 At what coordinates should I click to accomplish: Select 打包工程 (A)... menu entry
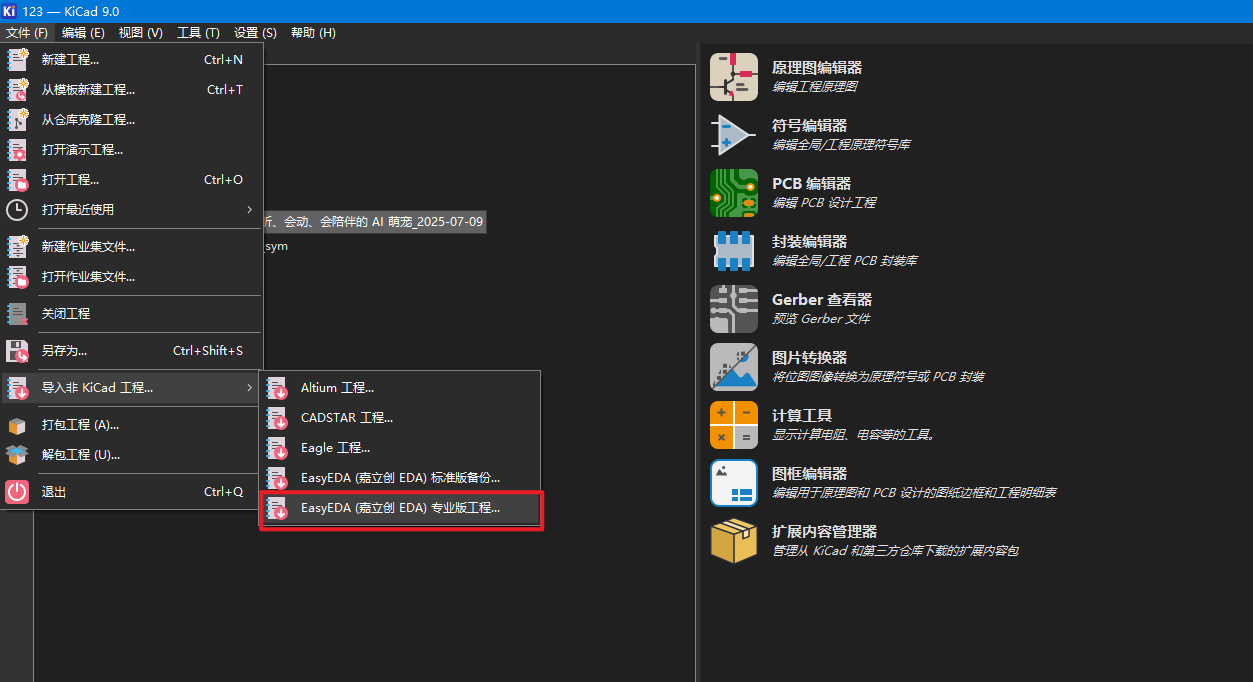132,425
